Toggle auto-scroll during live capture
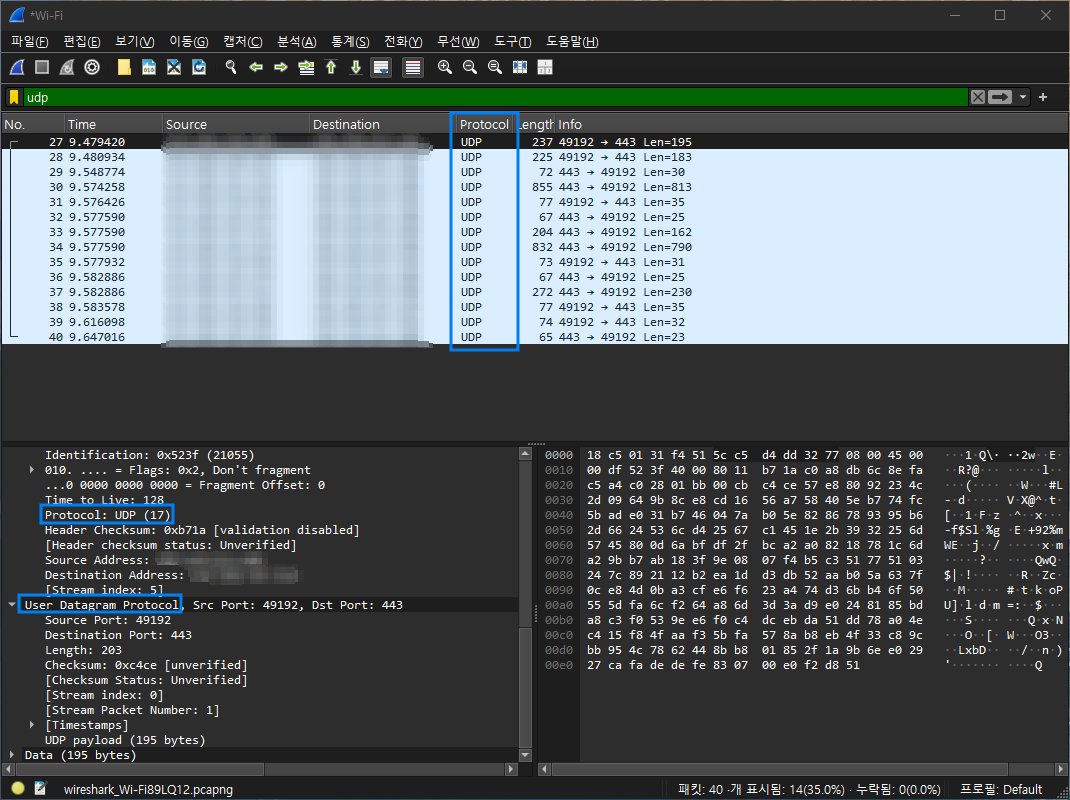Screen dimensions: 1070x800 tap(381, 67)
